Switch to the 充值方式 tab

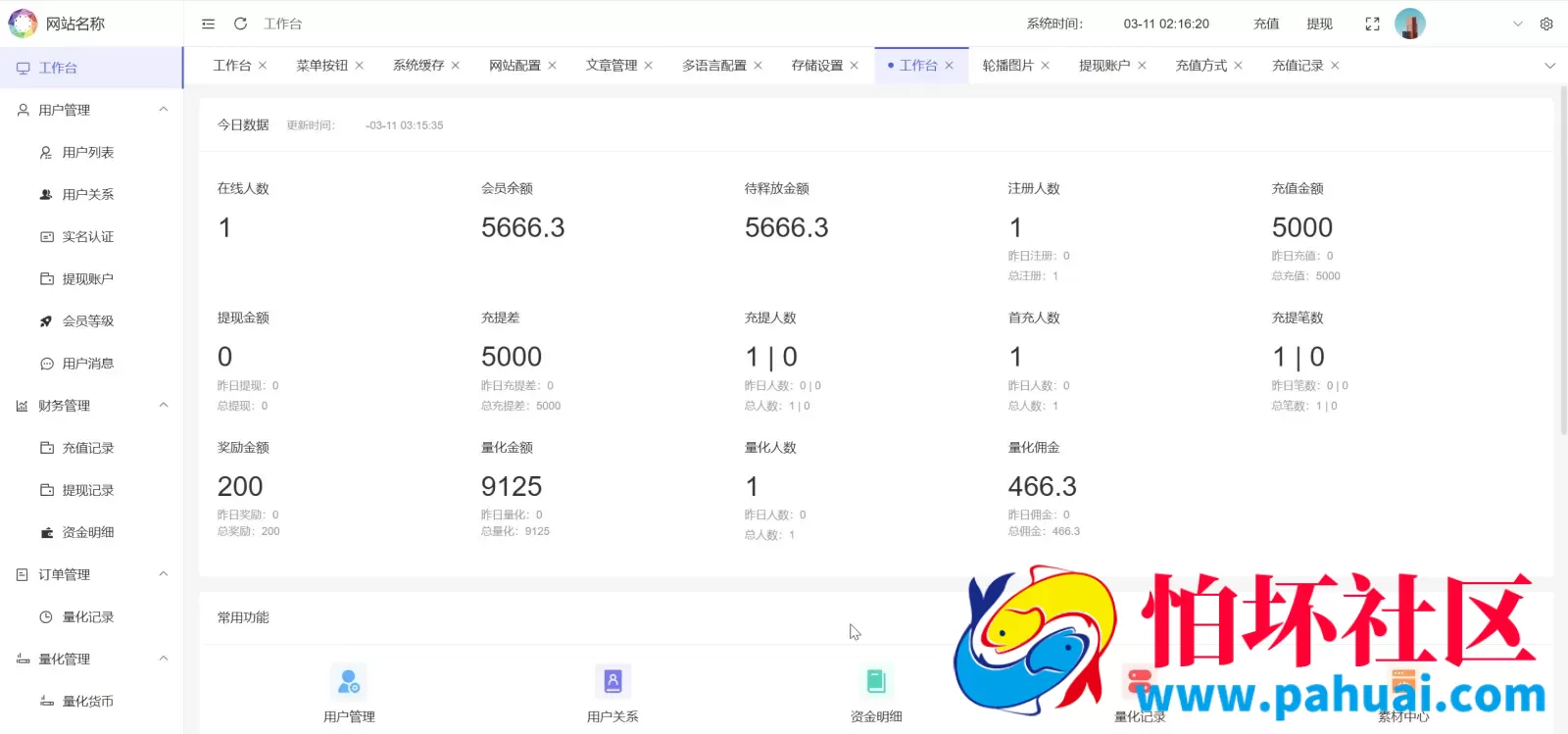click(x=1200, y=66)
